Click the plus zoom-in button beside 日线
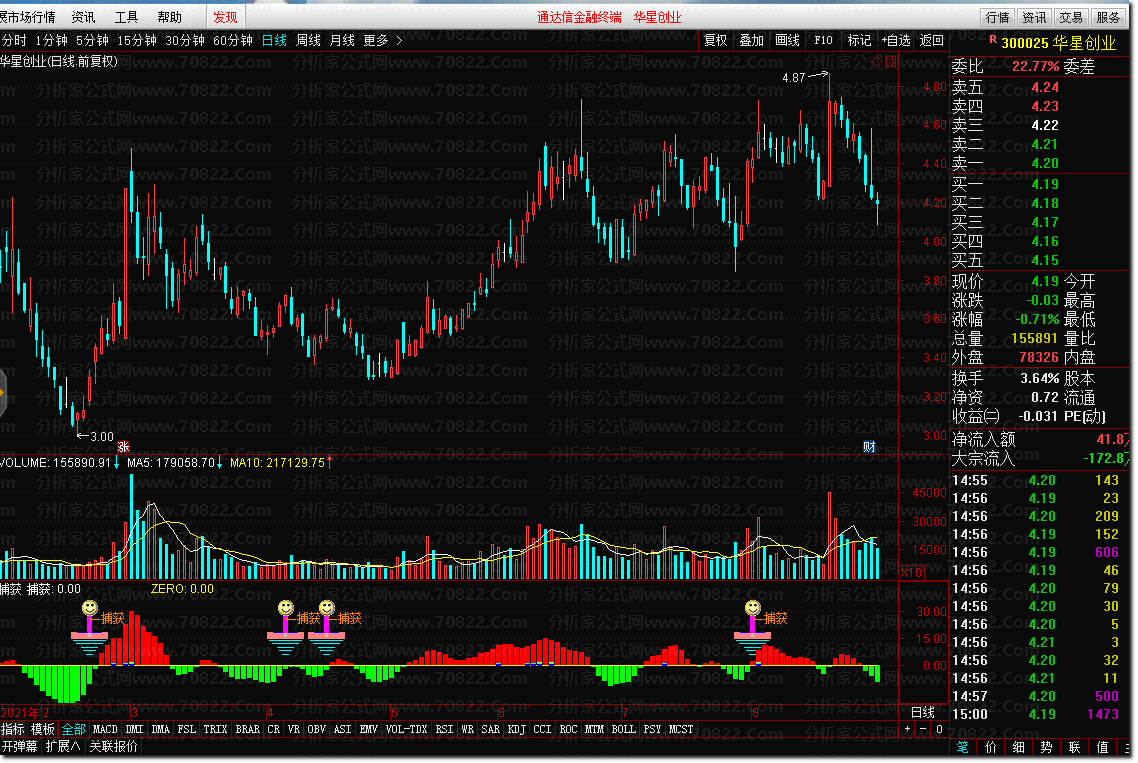The height and width of the screenshot is (763, 1138). [907, 729]
